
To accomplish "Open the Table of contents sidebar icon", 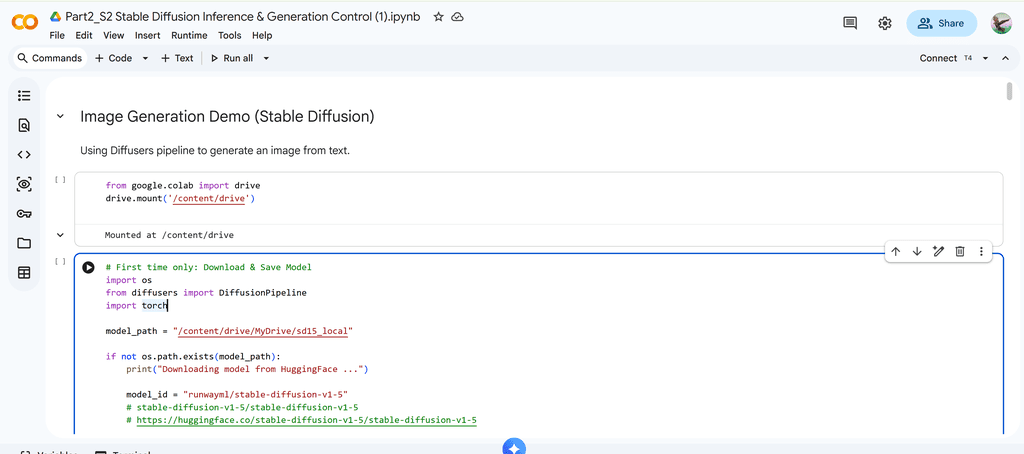I will point(24,96).
